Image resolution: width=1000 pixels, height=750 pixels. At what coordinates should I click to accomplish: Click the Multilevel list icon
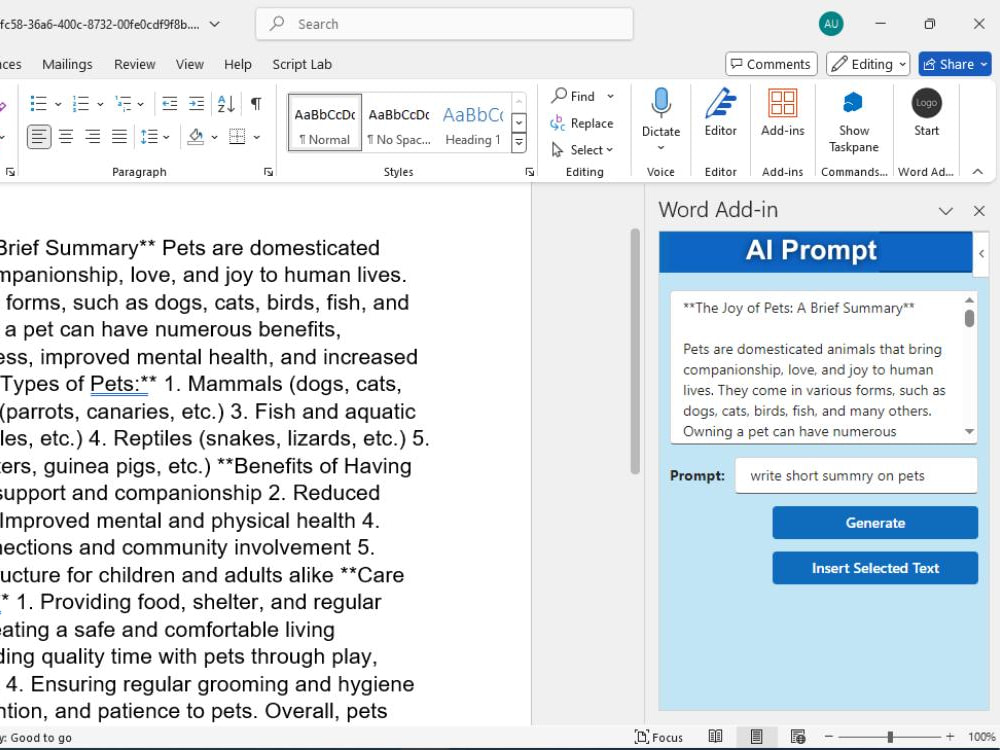pyautogui.click(x=123, y=103)
